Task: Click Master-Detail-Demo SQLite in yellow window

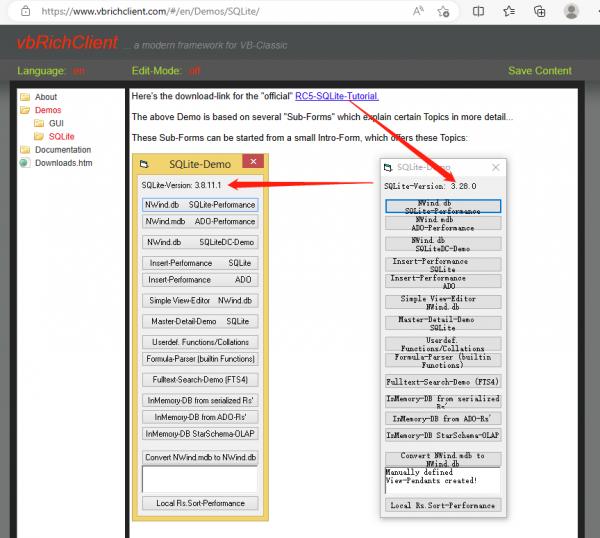Action: pos(200,321)
